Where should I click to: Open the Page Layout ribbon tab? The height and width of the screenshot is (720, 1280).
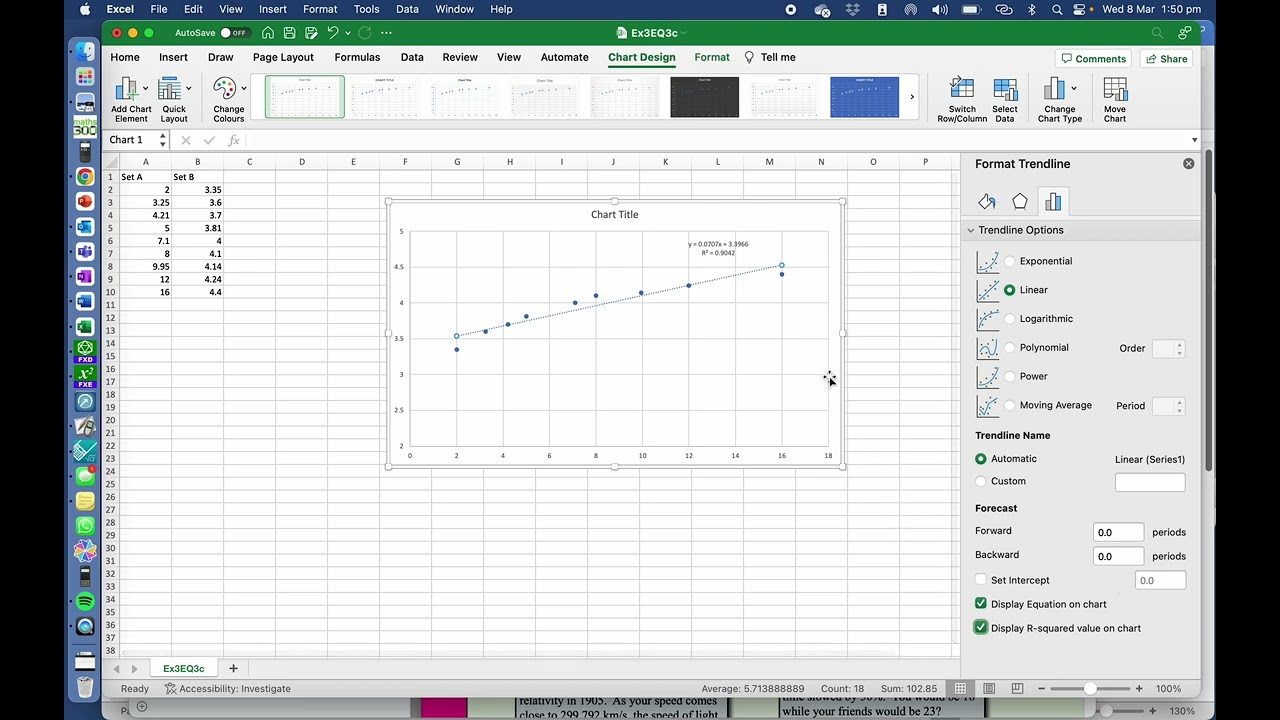[x=283, y=57]
